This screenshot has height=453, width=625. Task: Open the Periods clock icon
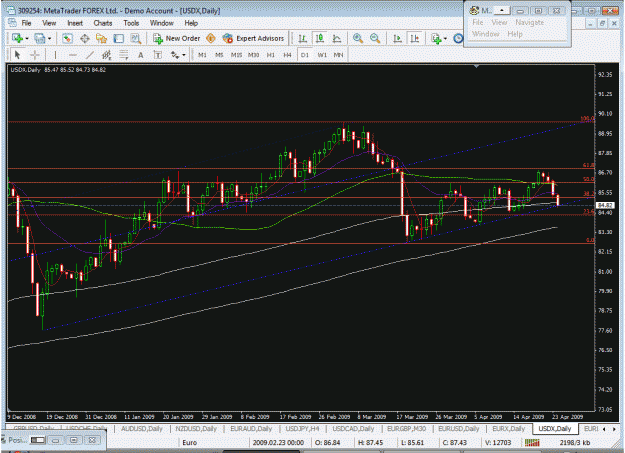click(x=458, y=39)
